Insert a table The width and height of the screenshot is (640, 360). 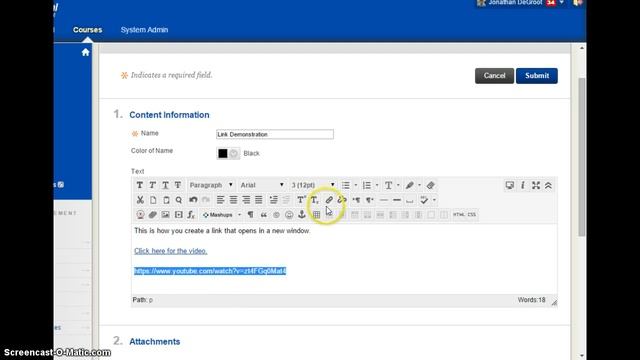pyautogui.click(x=316, y=215)
